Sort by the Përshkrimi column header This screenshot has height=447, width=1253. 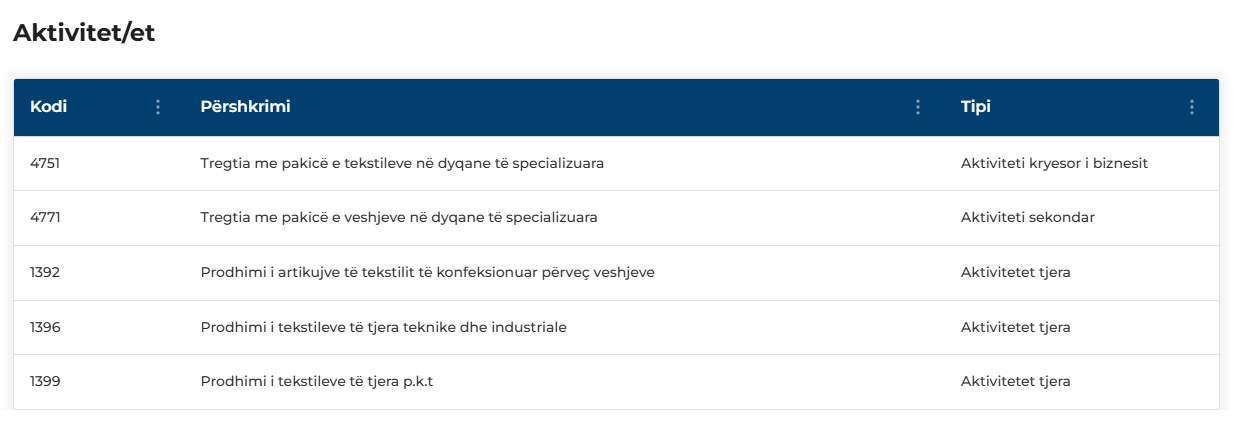(245, 107)
